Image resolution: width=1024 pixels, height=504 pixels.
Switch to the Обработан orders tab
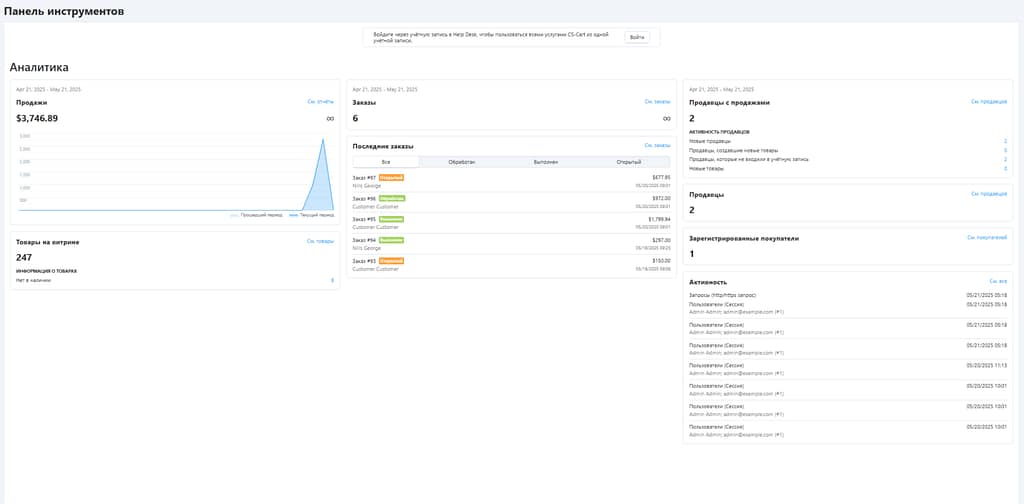click(x=461, y=161)
